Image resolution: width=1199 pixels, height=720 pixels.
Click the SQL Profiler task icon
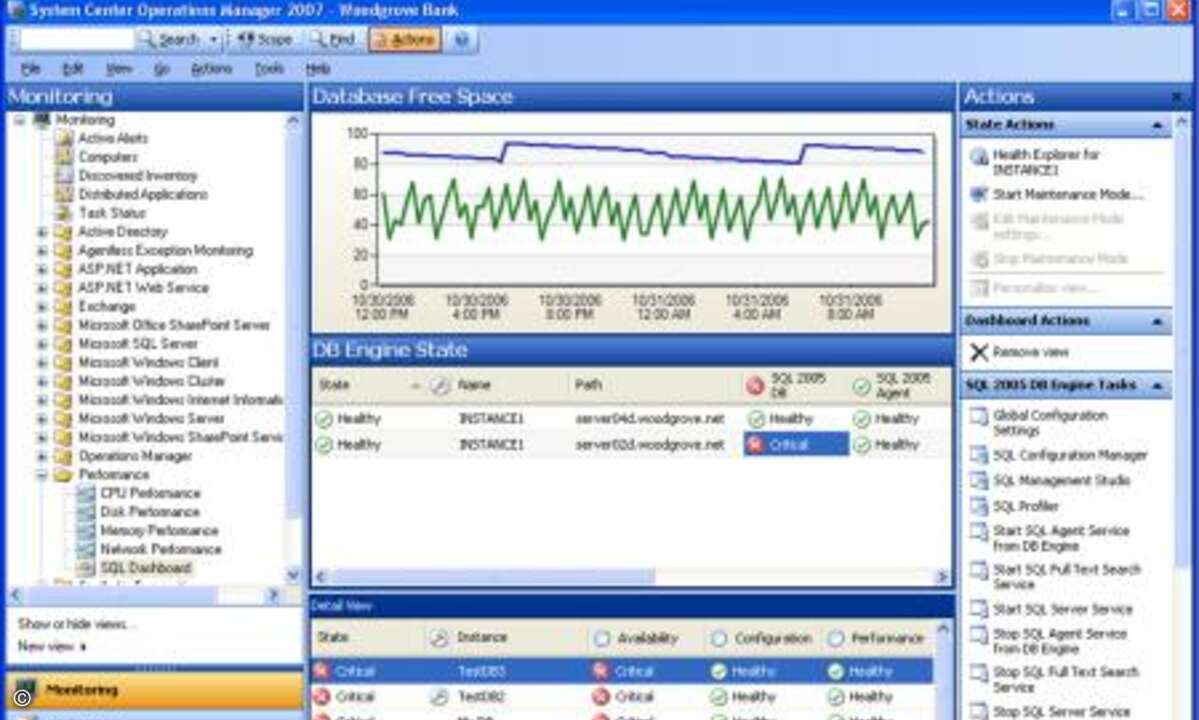[x=979, y=506]
